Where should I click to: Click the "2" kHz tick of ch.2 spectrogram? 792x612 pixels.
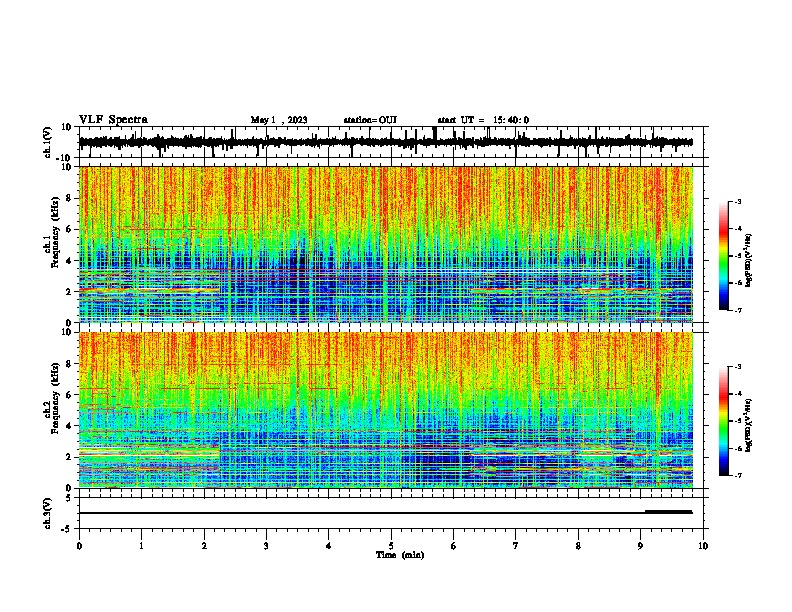(x=68, y=457)
